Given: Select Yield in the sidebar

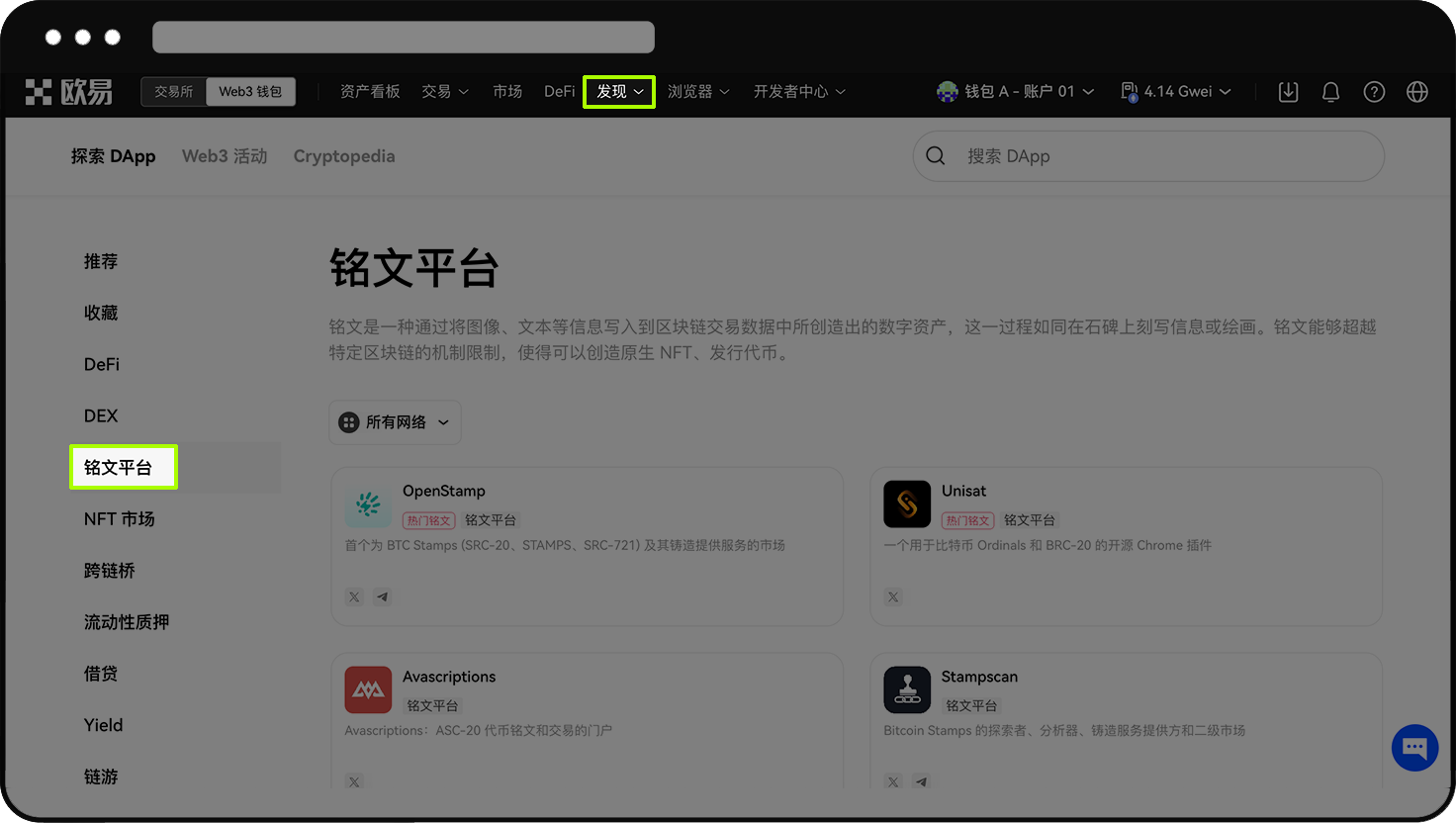Looking at the screenshot, I should [103, 725].
